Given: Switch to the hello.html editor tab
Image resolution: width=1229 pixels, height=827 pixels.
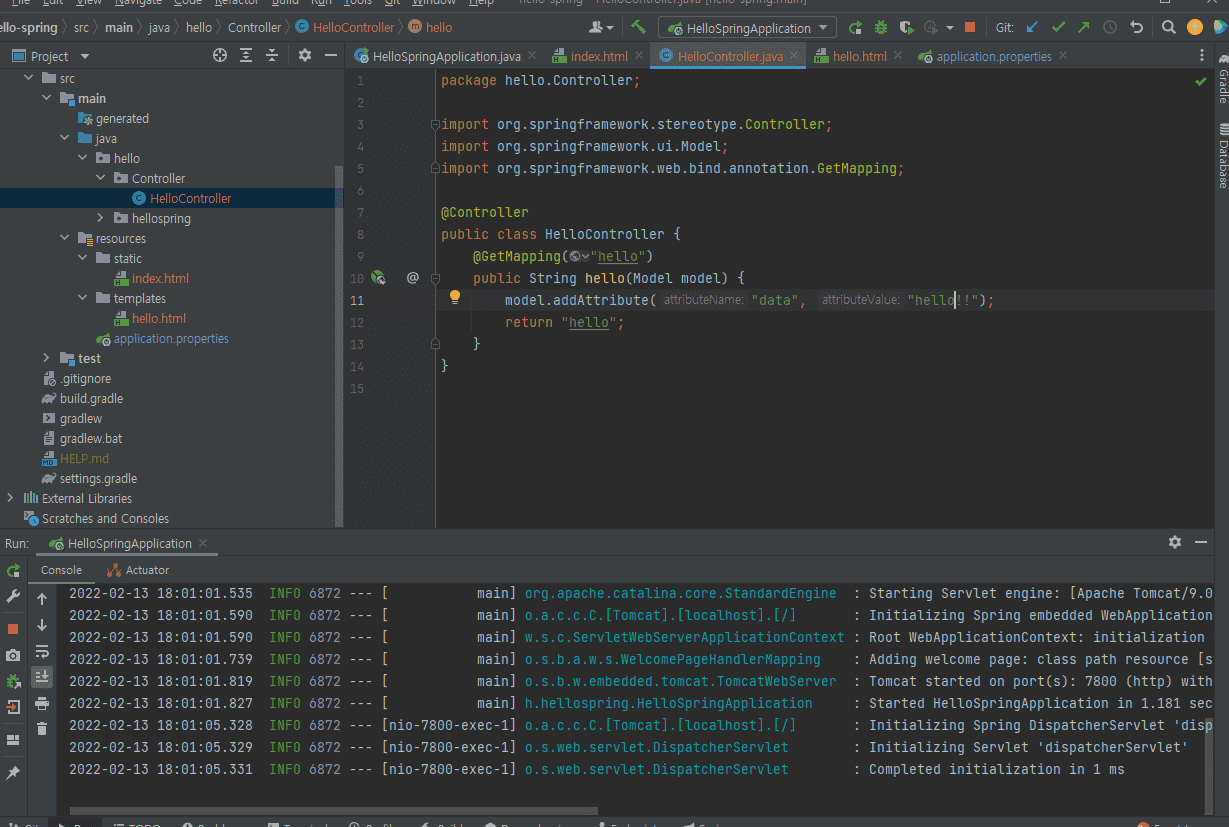Looking at the screenshot, I should (858, 56).
